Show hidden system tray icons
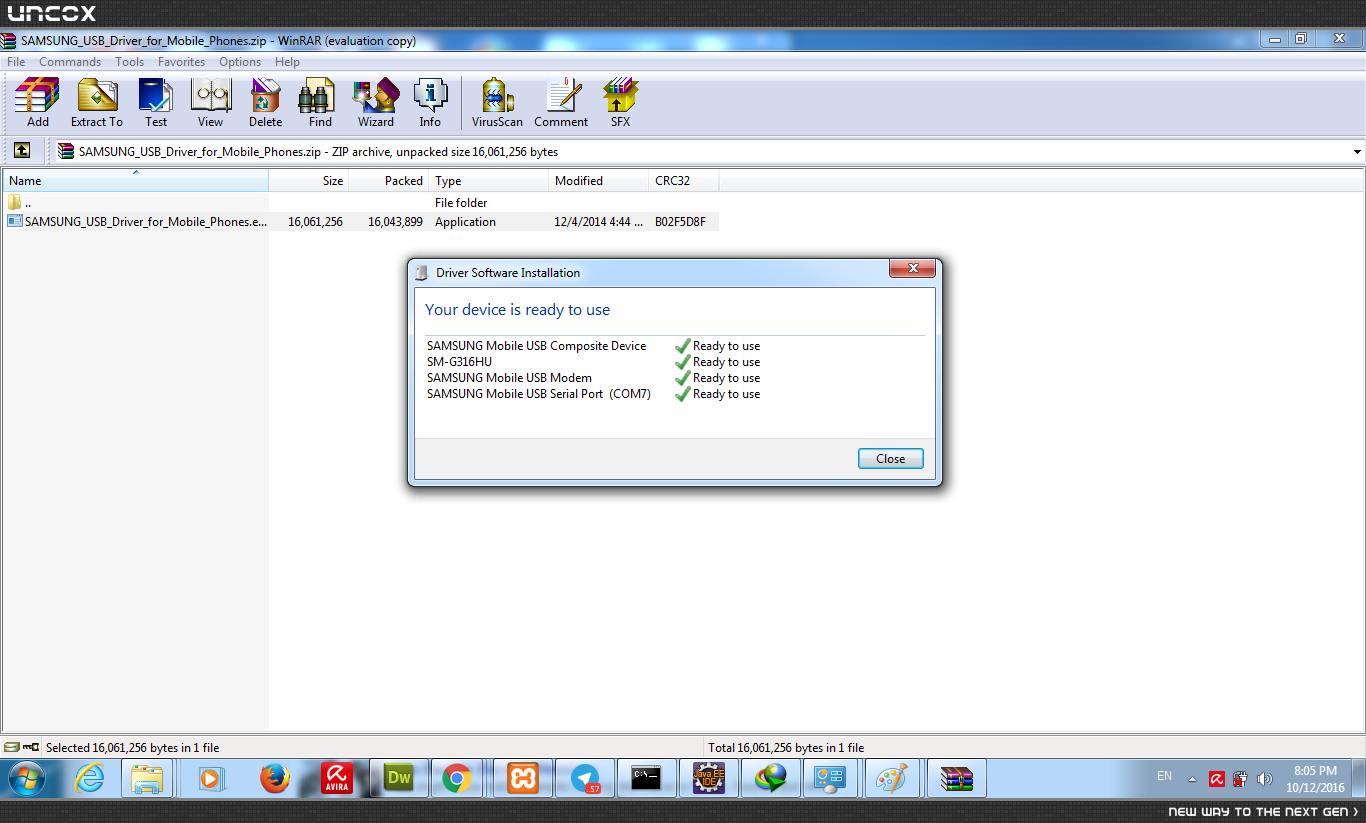 (x=1192, y=779)
